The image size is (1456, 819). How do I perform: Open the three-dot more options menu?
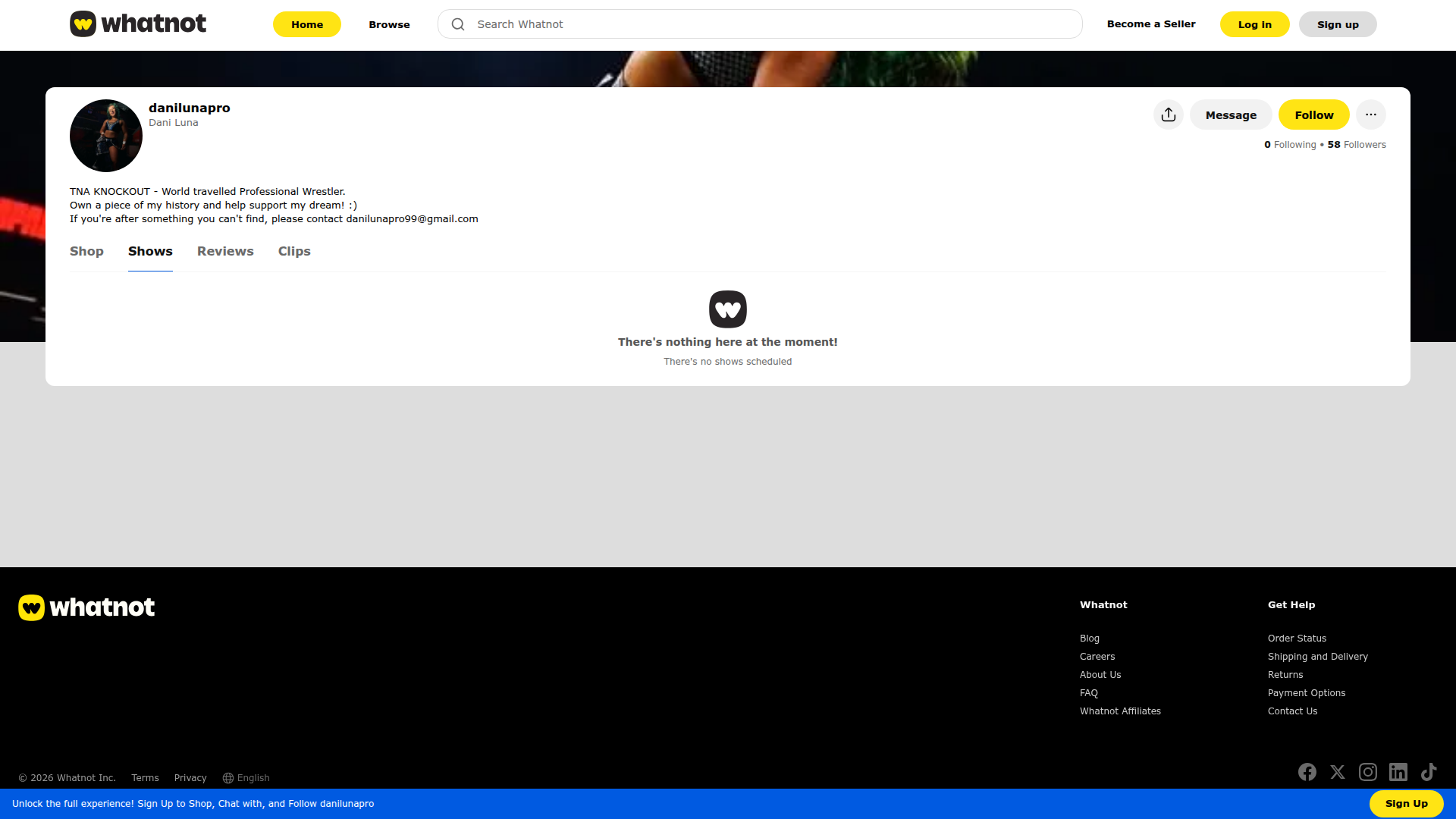point(1371,115)
